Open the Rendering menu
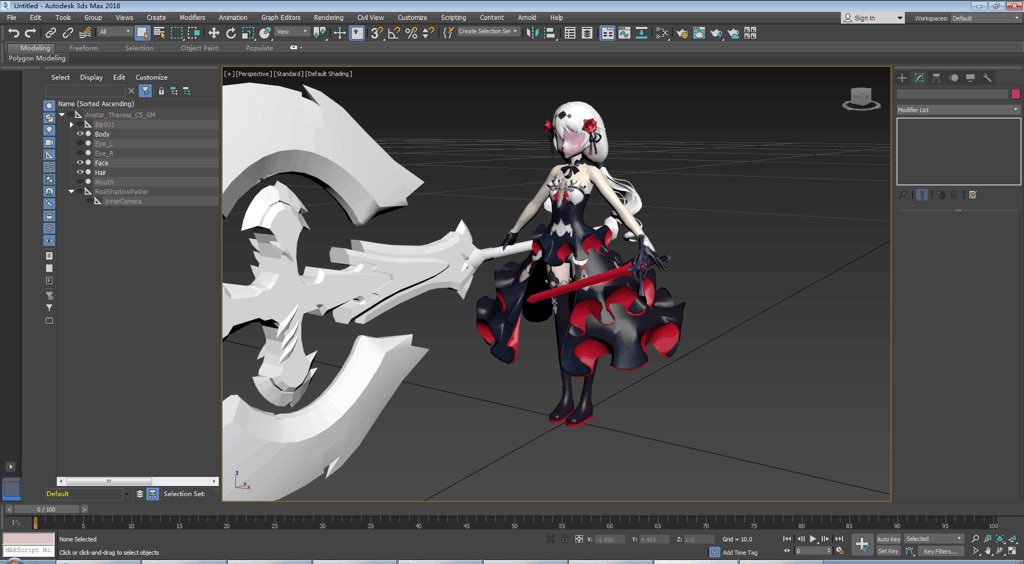Image resolution: width=1024 pixels, height=564 pixels. pyautogui.click(x=328, y=18)
